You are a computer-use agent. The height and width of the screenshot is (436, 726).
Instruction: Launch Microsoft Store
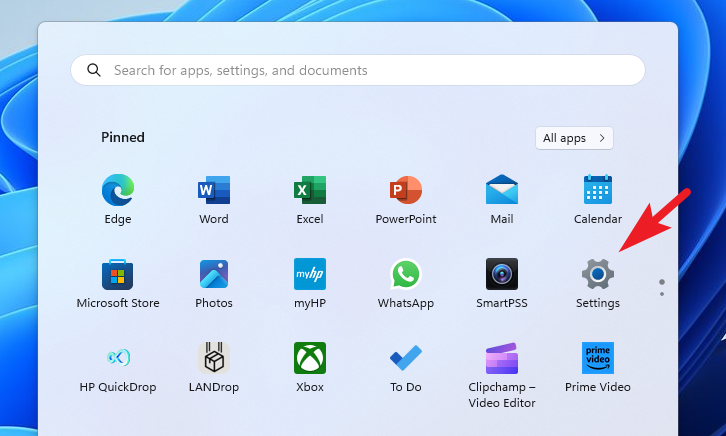(118, 283)
